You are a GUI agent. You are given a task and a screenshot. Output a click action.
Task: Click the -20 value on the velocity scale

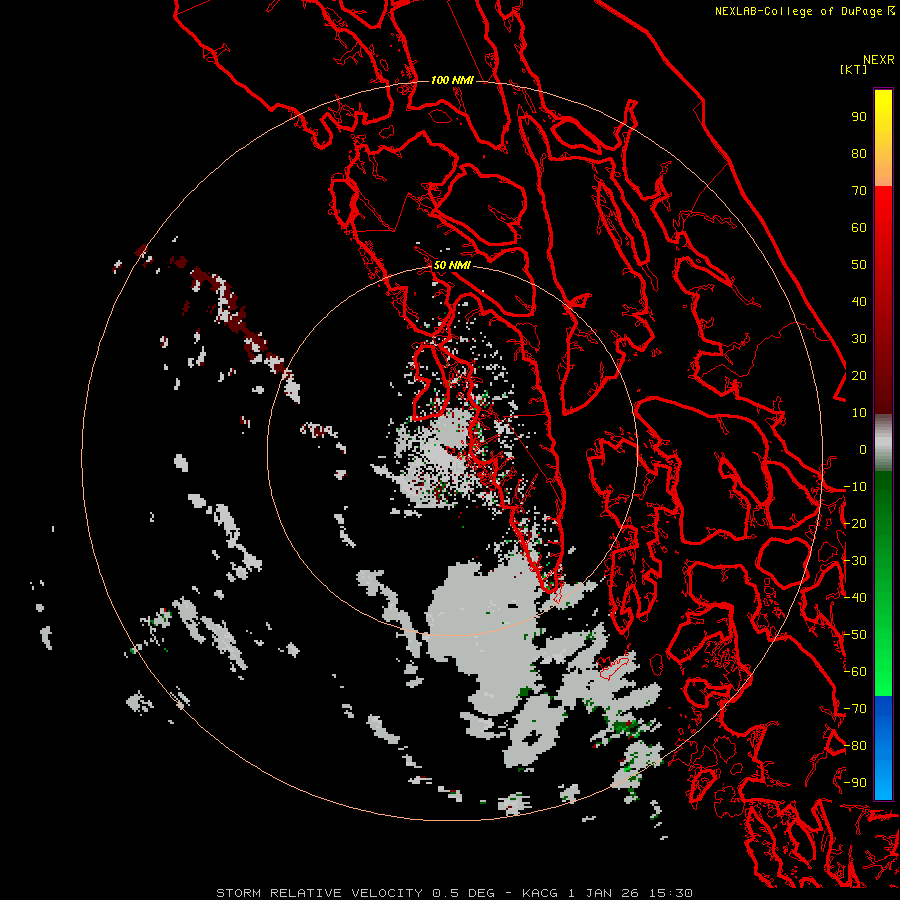tap(855, 524)
